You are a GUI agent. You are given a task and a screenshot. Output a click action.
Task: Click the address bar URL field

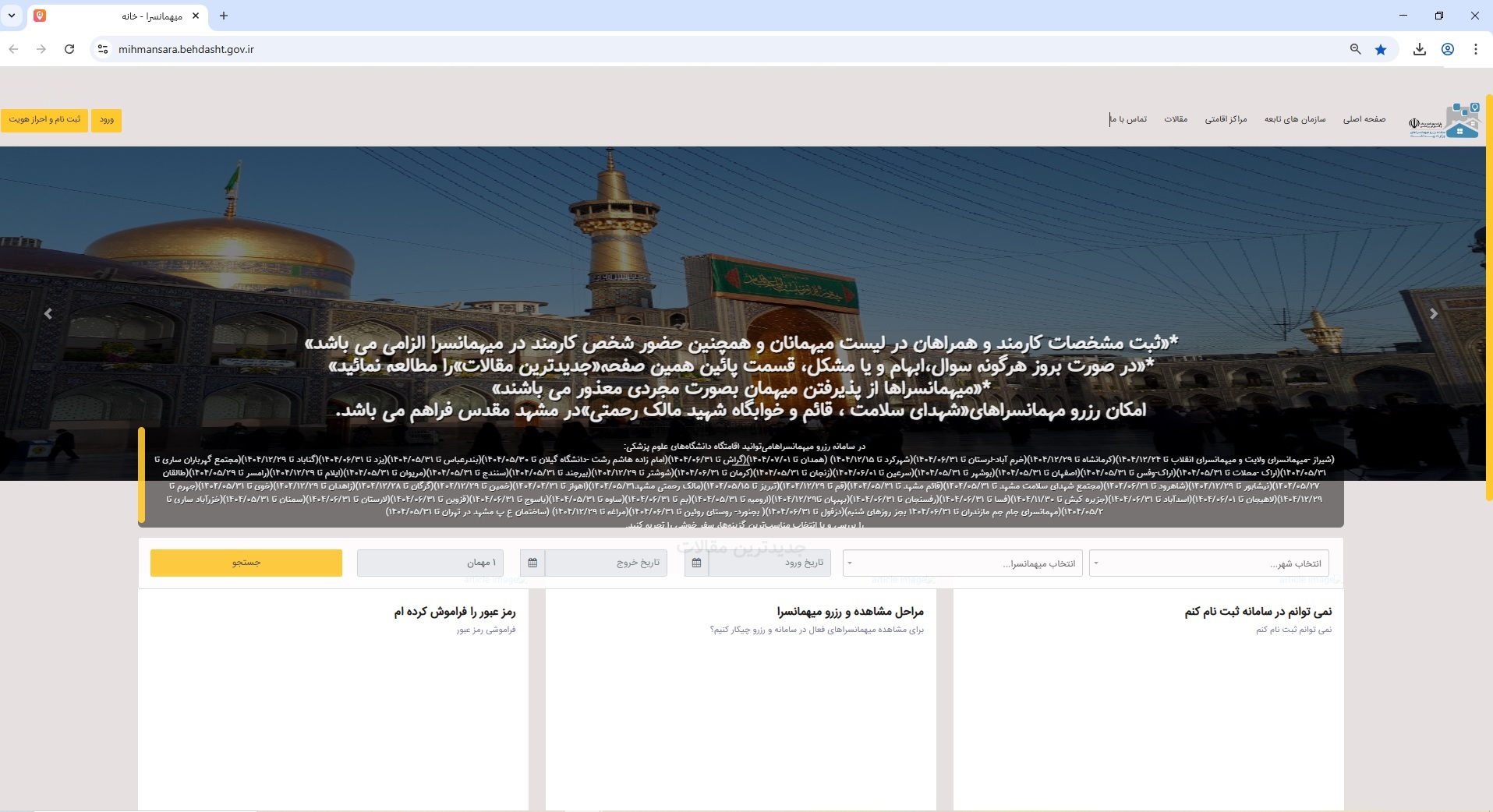pyautogui.click(x=725, y=49)
